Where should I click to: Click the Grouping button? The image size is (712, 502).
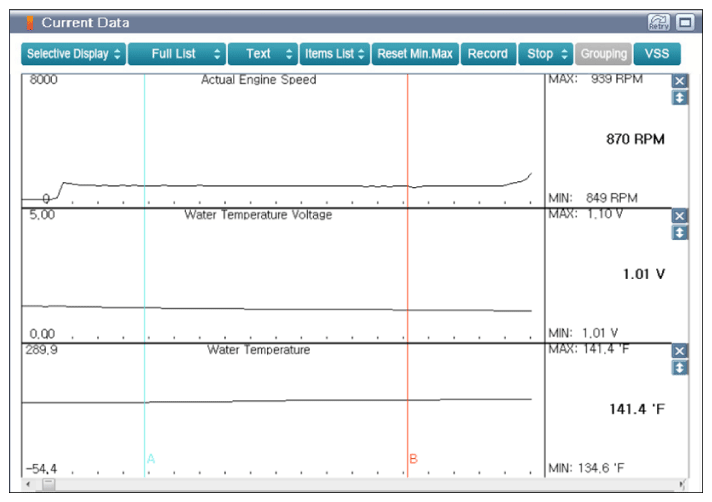click(x=603, y=54)
